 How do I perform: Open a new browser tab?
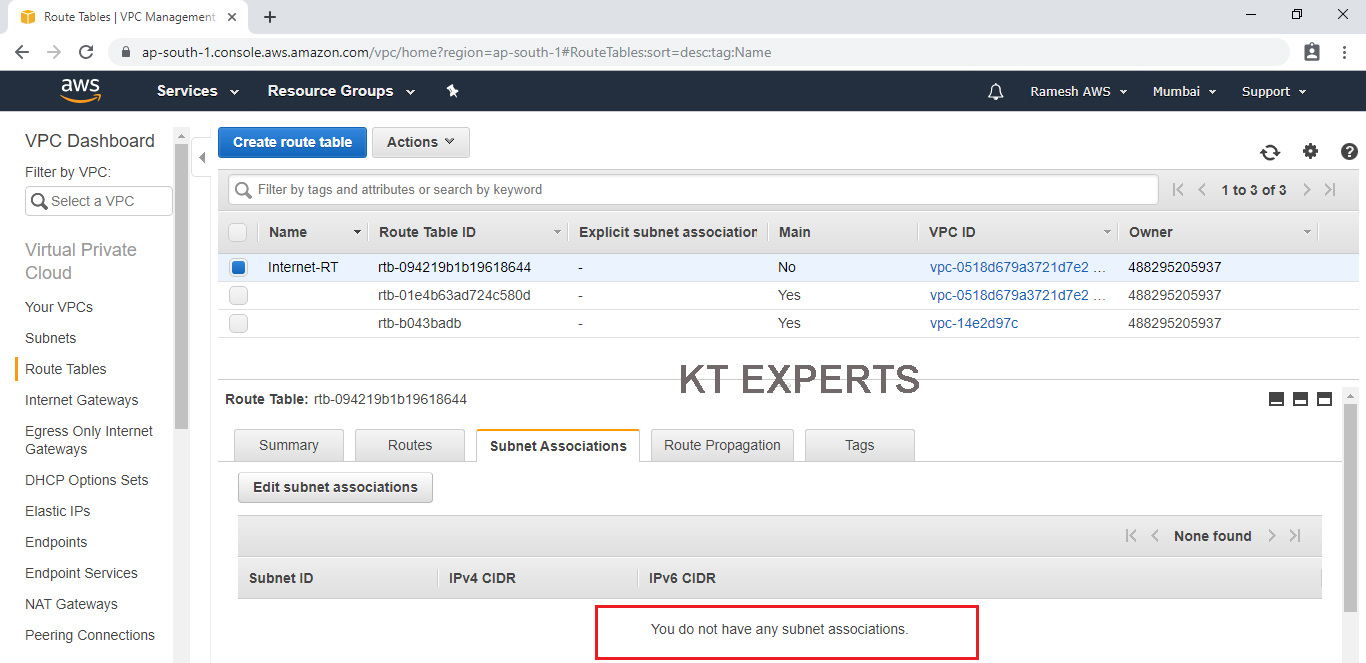pyautogui.click(x=270, y=17)
